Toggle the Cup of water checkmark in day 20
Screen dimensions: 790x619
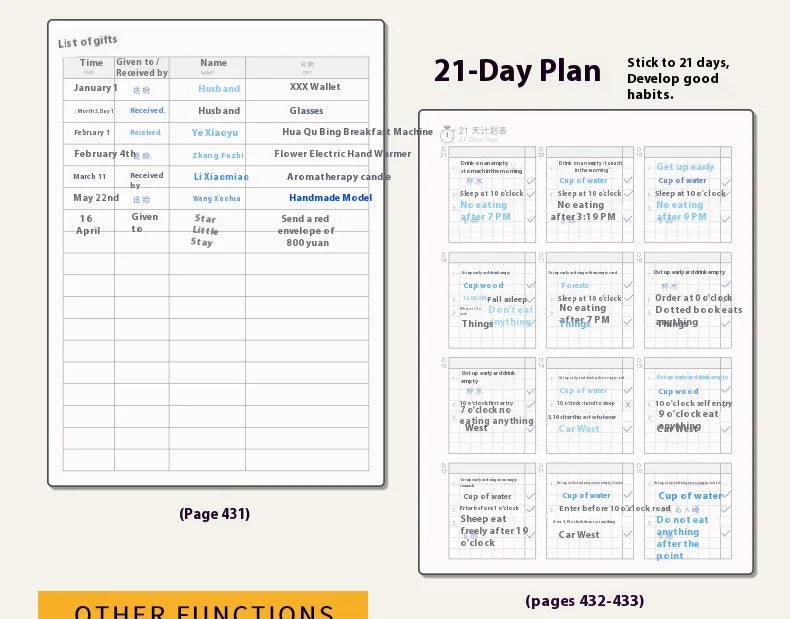coord(628,180)
